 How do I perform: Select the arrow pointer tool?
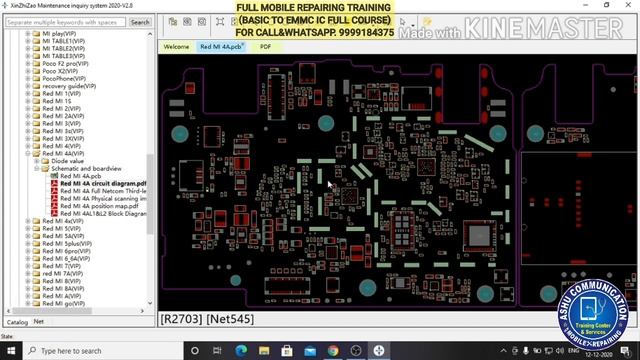(403, 22)
